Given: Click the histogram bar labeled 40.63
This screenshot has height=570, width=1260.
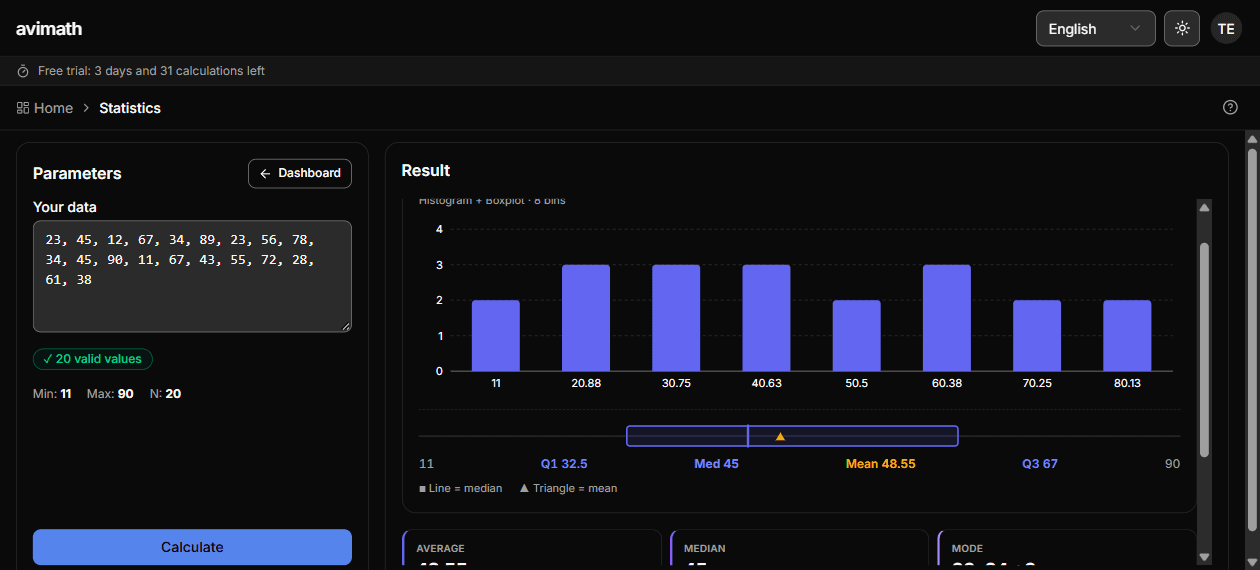Looking at the screenshot, I should tap(766, 318).
